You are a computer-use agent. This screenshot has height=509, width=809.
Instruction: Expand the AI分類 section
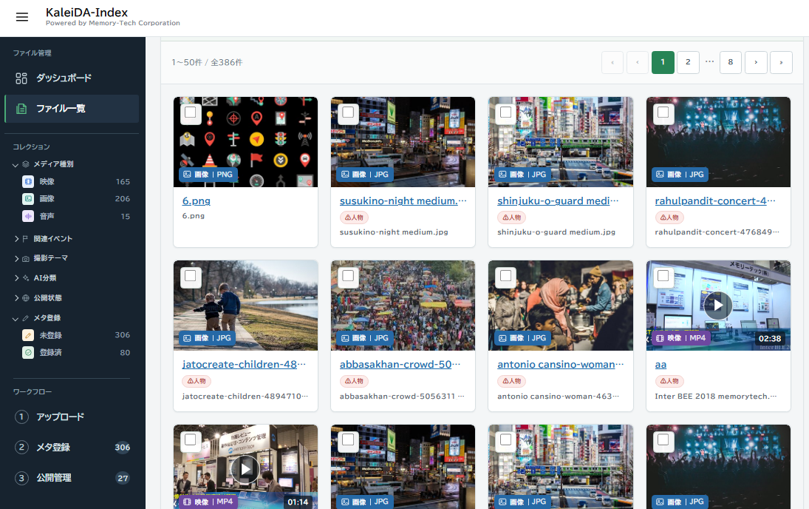pos(17,278)
